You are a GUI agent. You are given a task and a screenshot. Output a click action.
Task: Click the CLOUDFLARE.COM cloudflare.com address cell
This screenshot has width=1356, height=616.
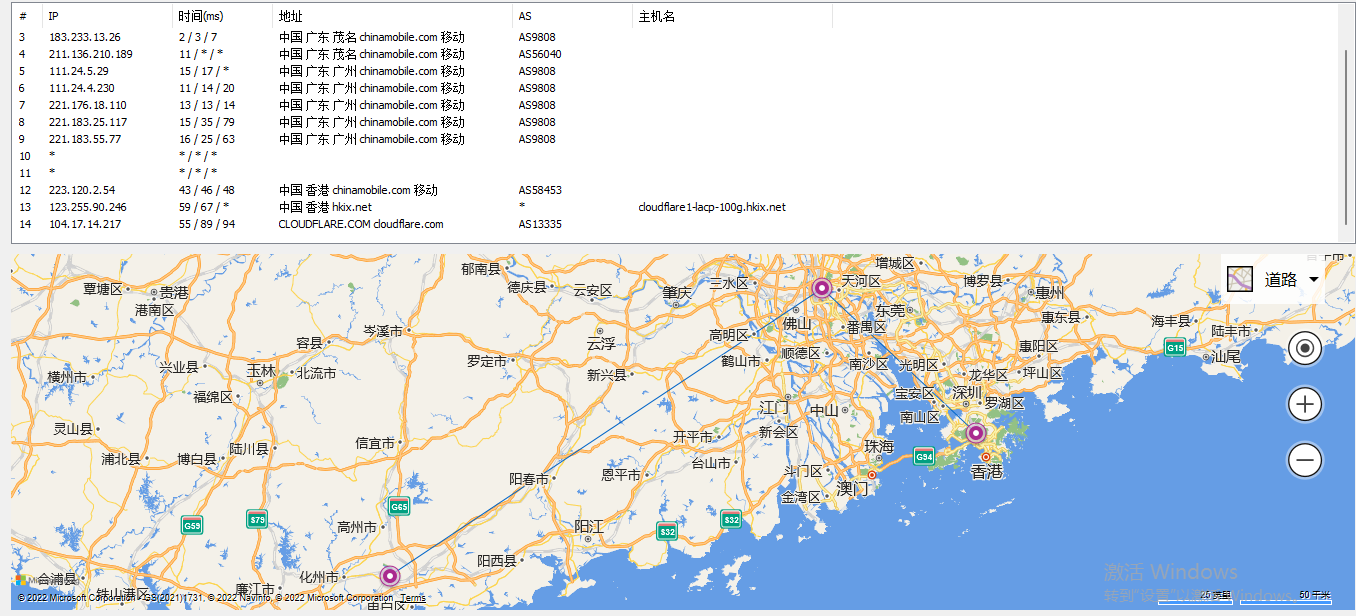(361, 224)
